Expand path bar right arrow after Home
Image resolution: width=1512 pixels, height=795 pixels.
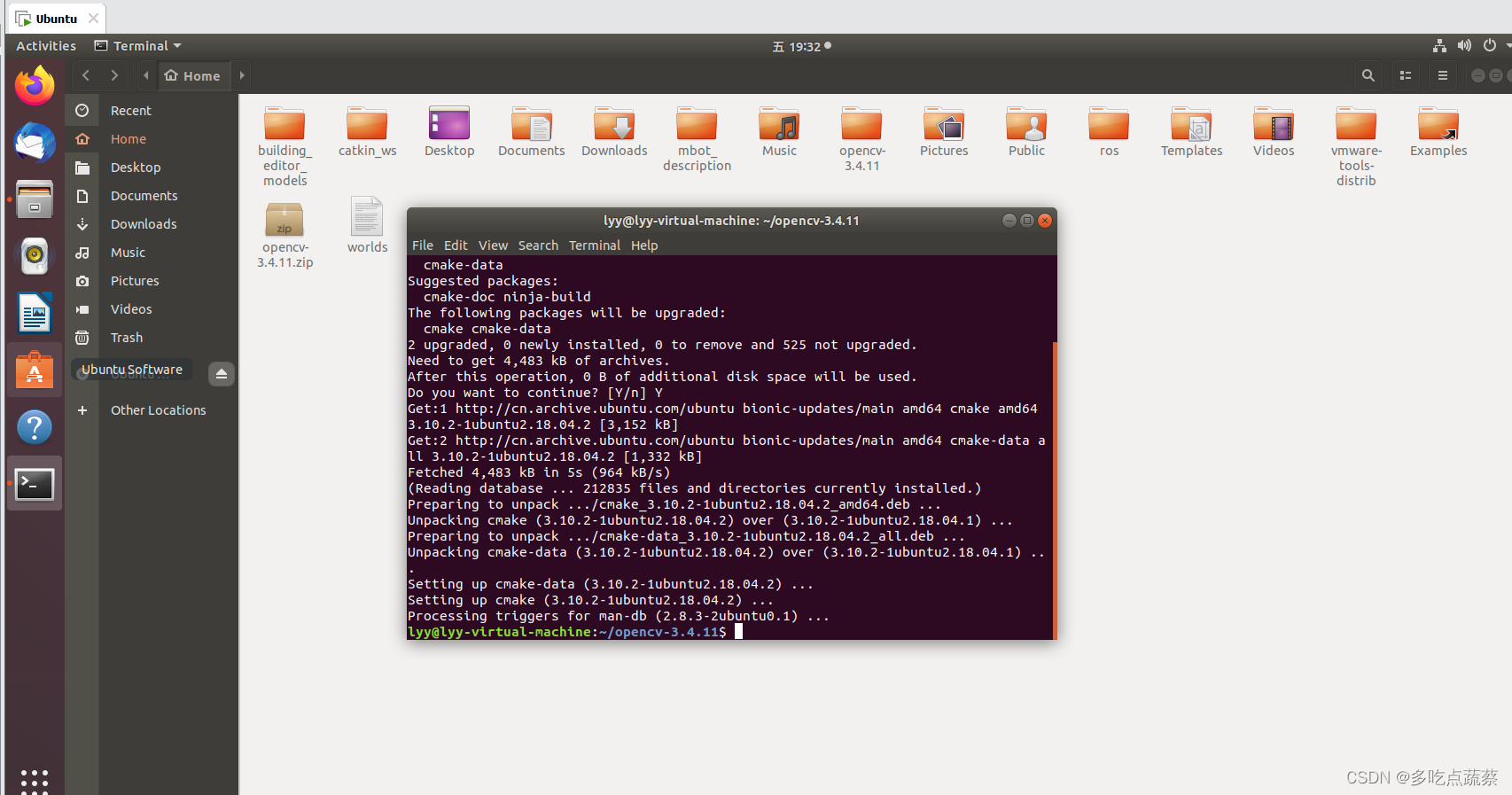(x=242, y=75)
